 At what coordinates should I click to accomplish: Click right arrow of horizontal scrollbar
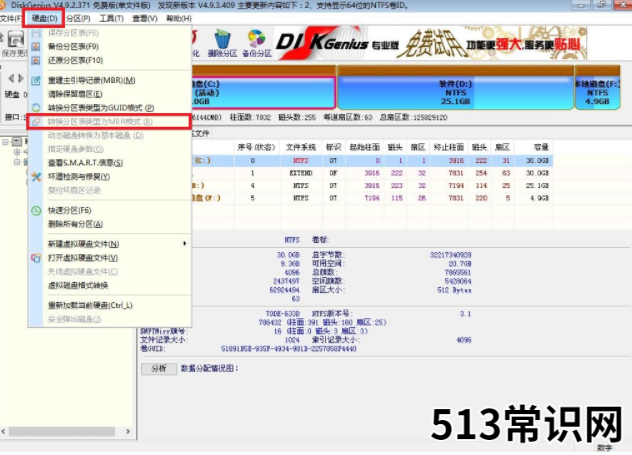coord(128,432)
